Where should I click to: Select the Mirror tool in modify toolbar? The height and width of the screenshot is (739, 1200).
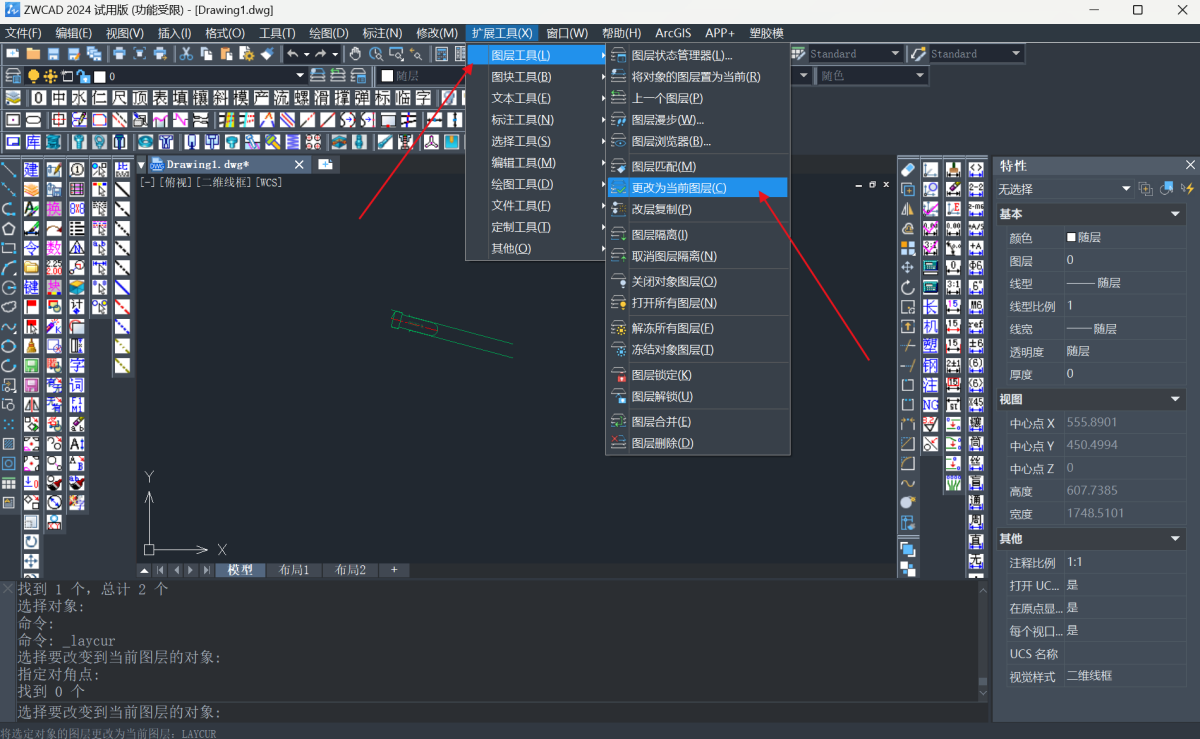click(908, 209)
